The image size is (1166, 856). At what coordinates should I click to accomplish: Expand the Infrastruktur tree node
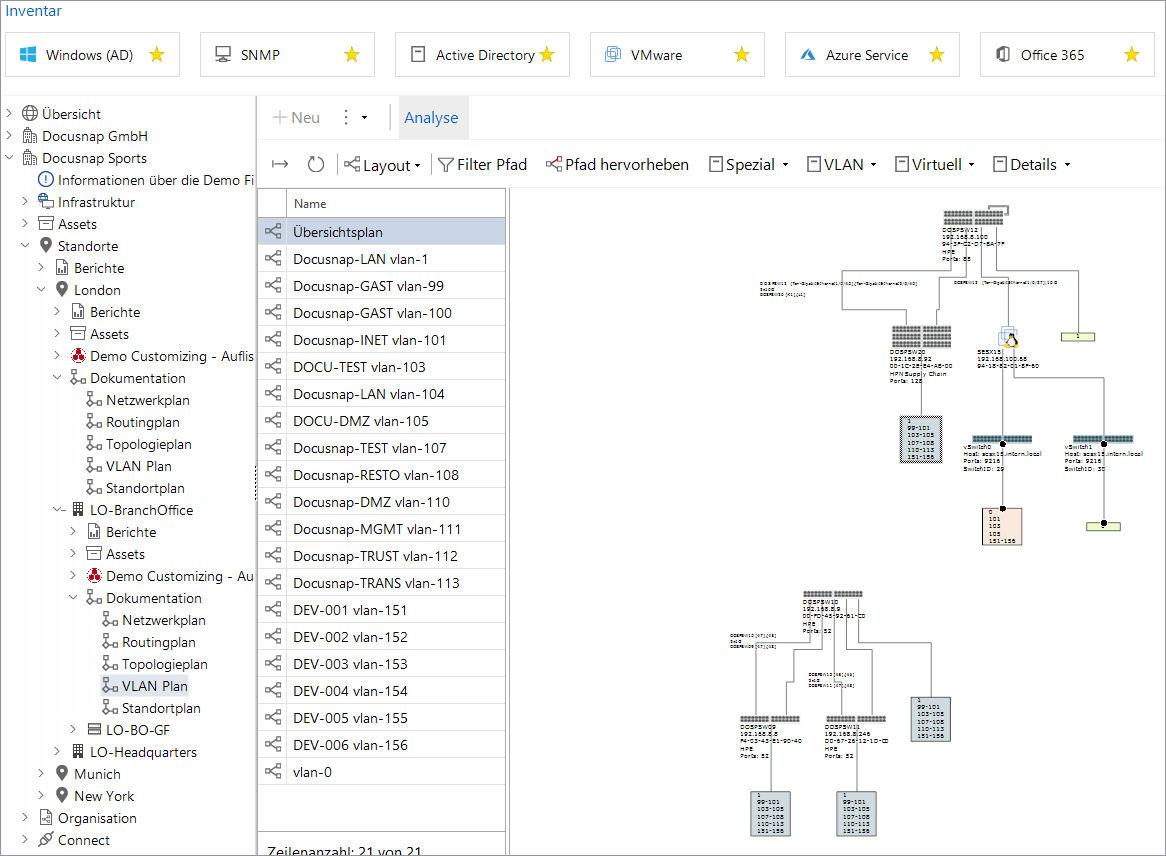[25, 202]
